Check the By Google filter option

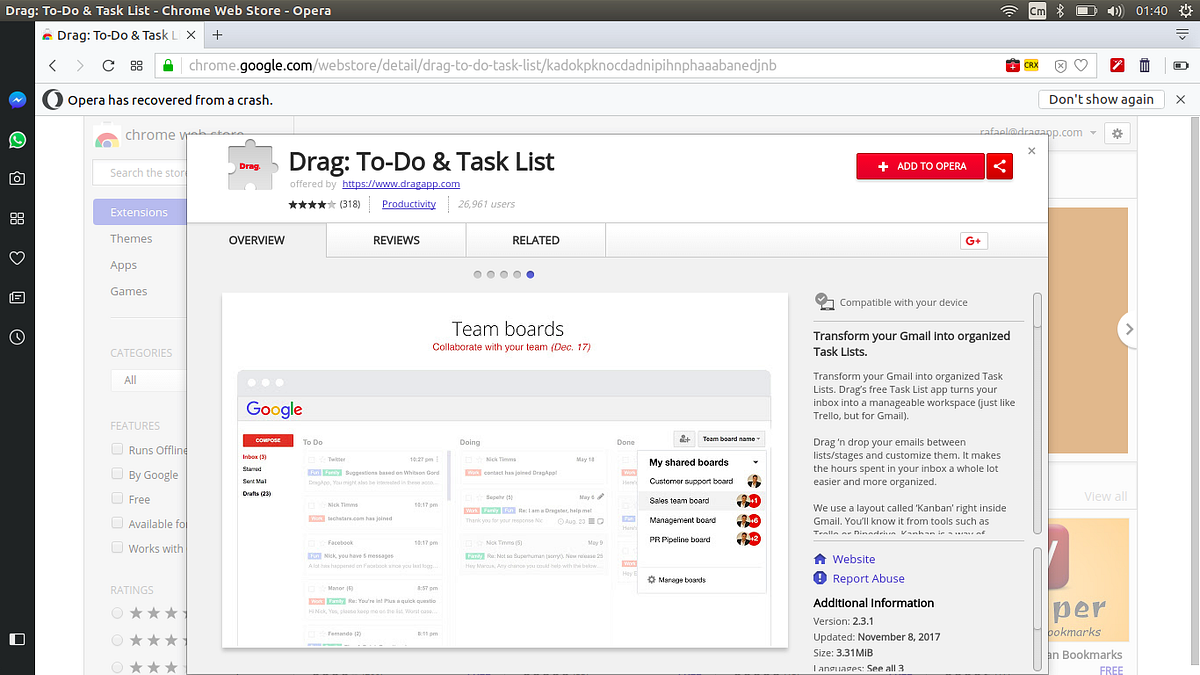tap(116, 474)
